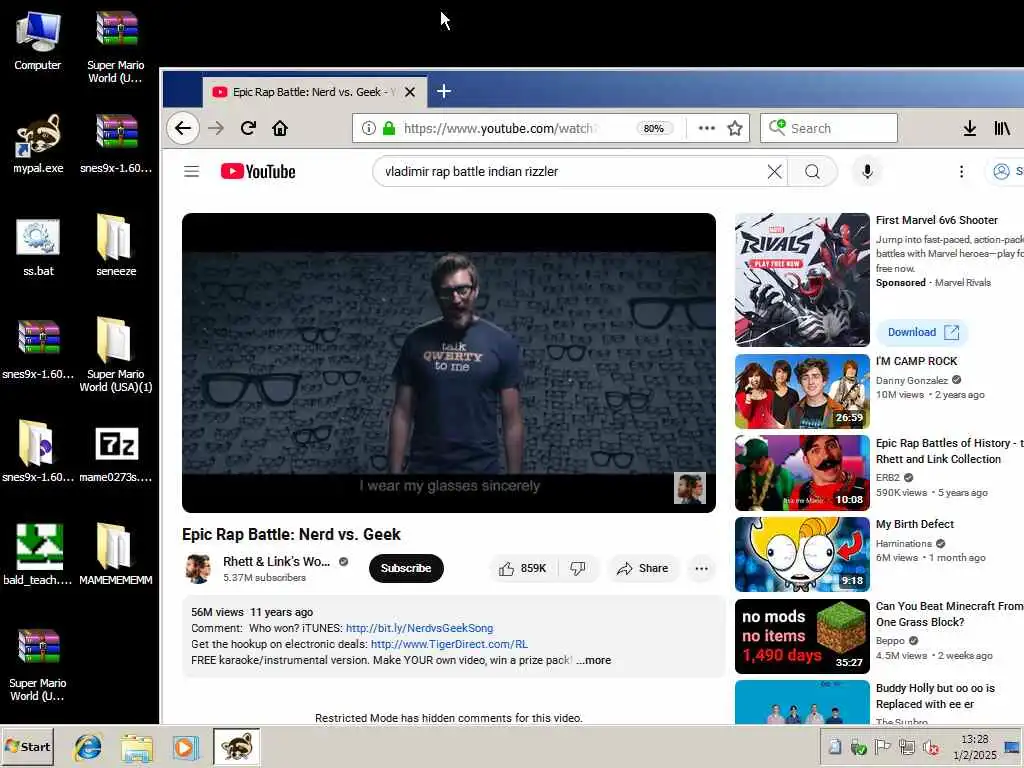Open Epic Rap Battles of History video thumbnail
Image resolution: width=1024 pixels, height=768 pixels.
(802, 473)
